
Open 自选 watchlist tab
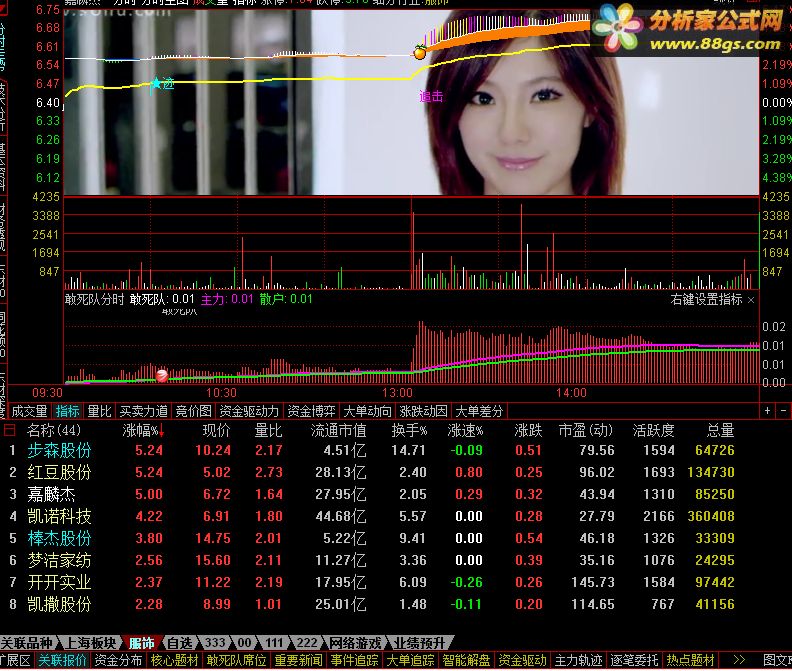(x=180, y=643)
